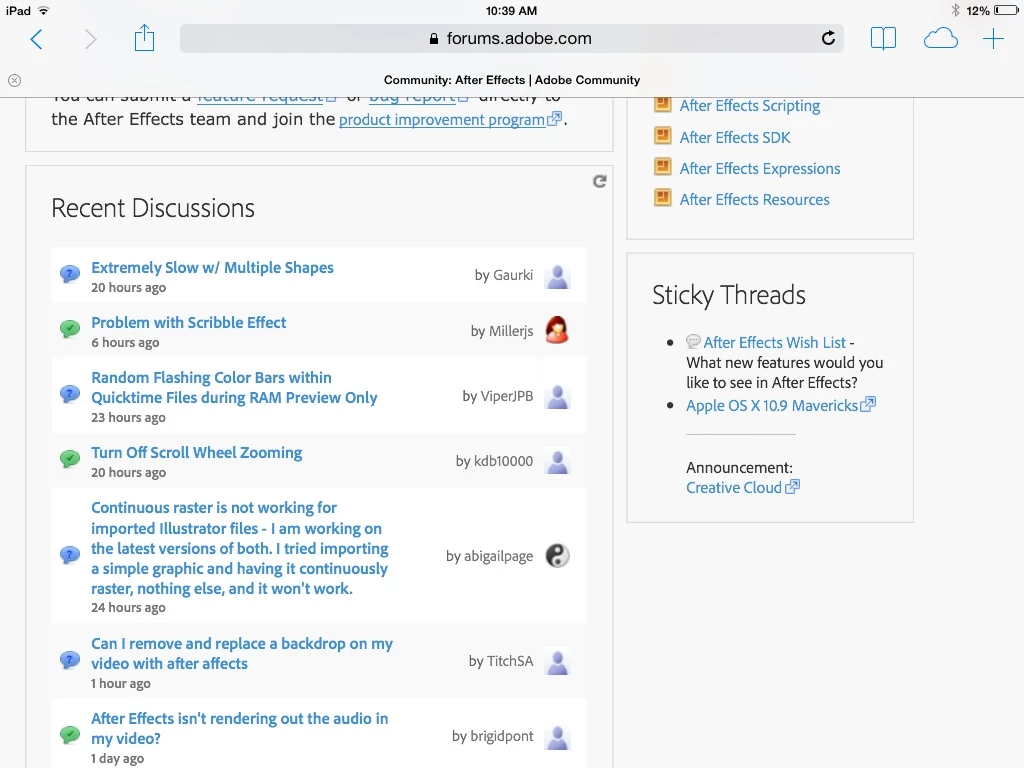The width and height of the screenshot is (1024, 768).
Task: Open ViperJPB's avatar
Action: point(558,396)
